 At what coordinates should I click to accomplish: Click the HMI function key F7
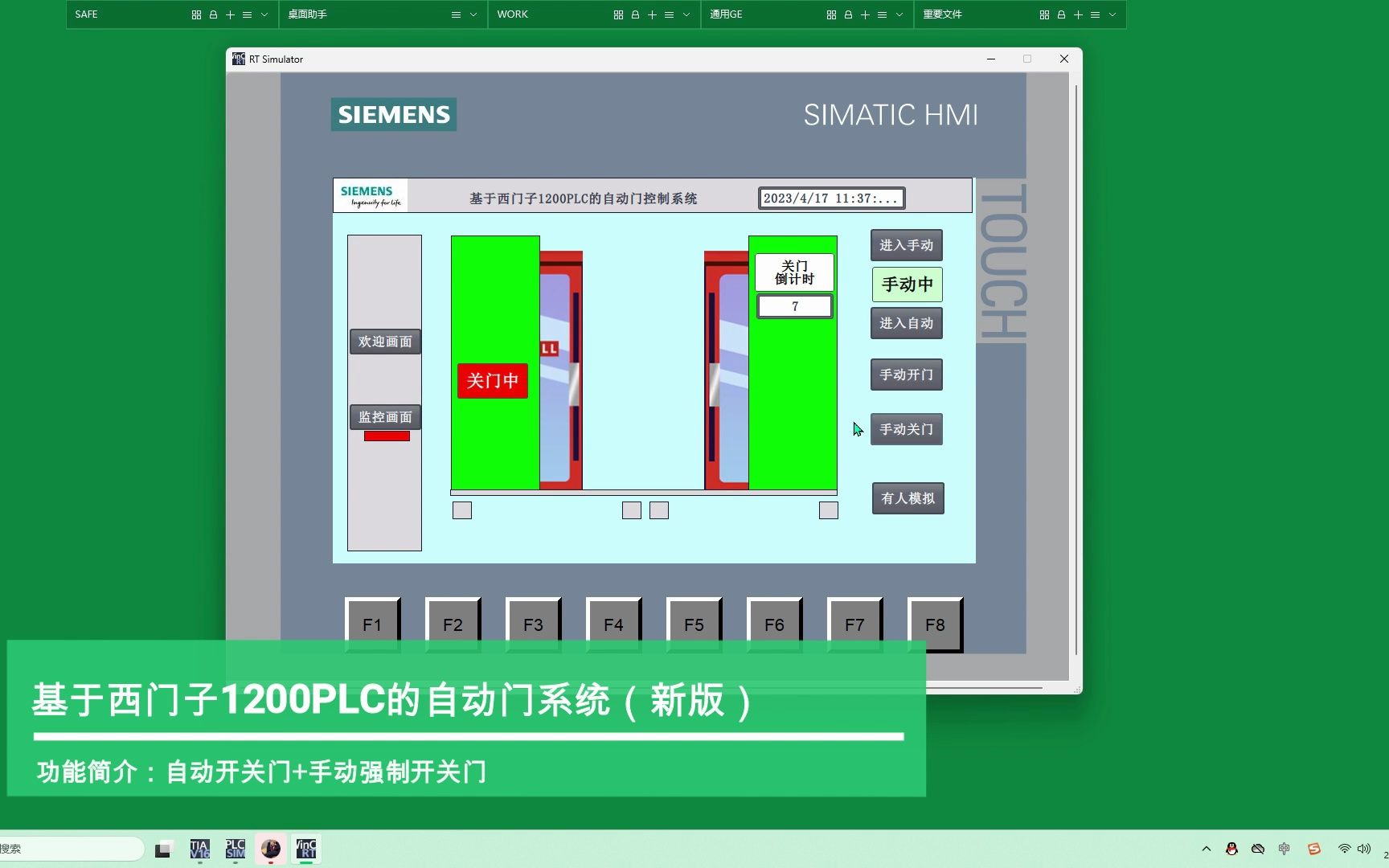click(854, 624)
